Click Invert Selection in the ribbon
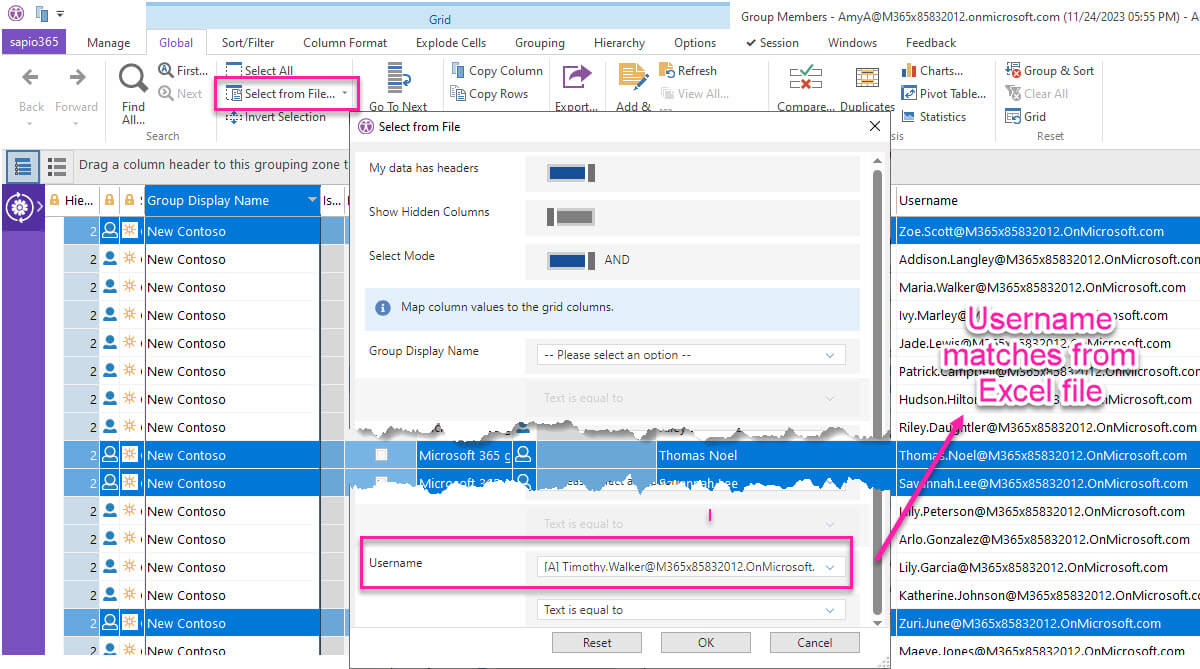 pyautogui.click(x=276, y=117)
